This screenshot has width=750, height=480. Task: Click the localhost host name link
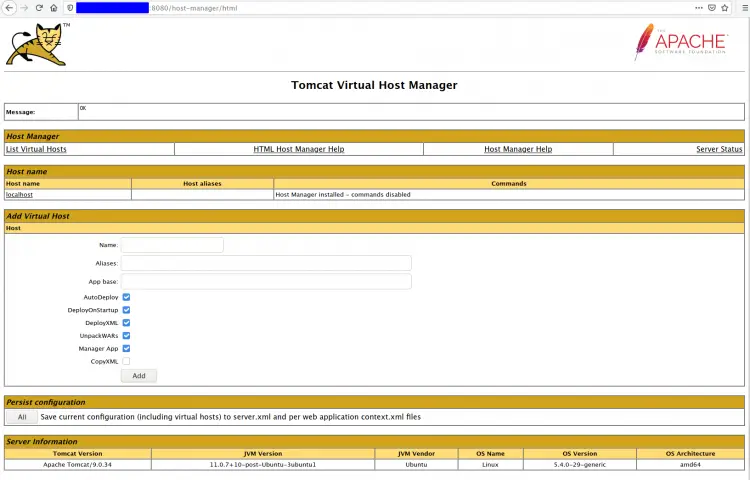tap(19, 195)
